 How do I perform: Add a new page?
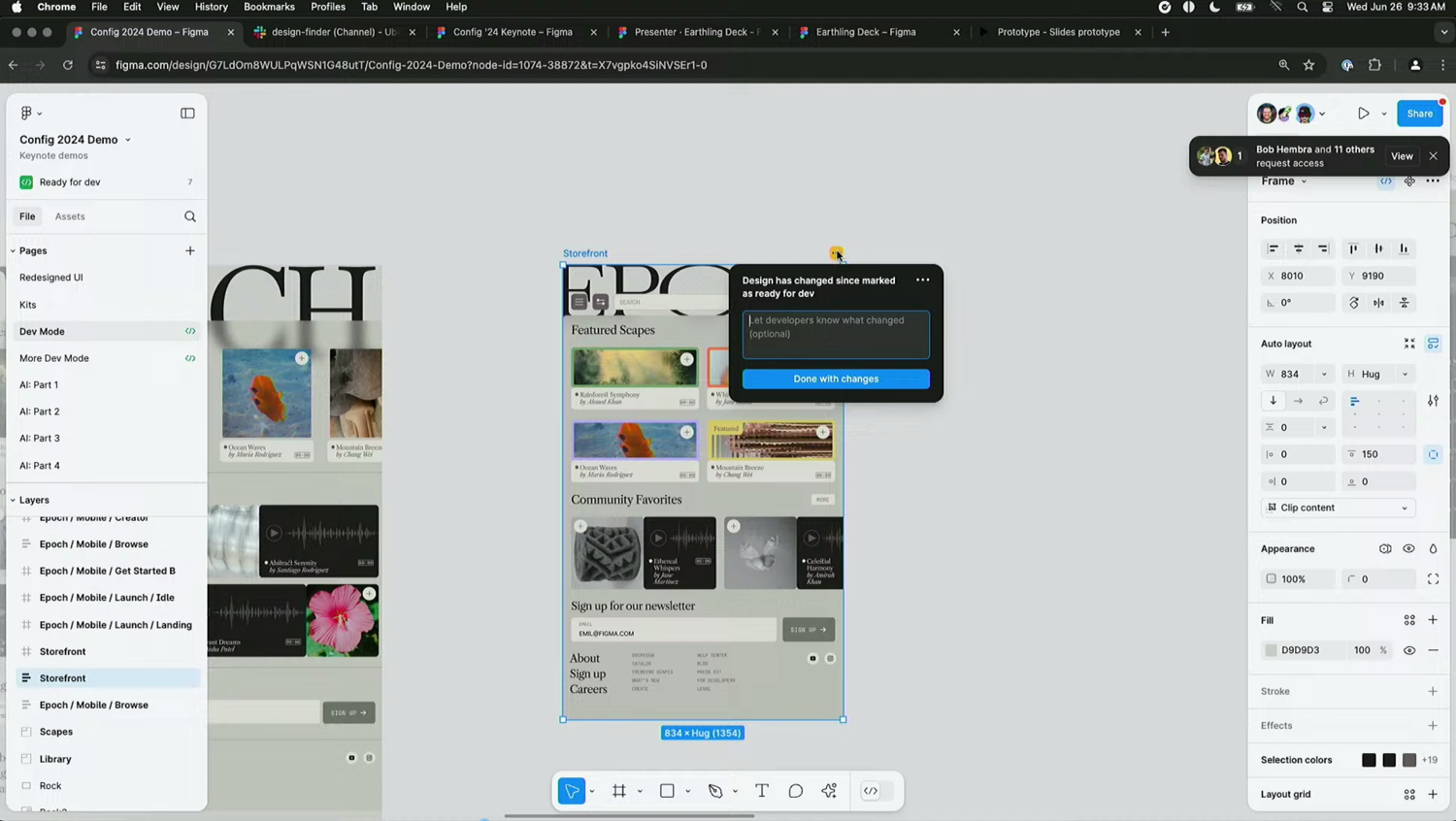click(x=190, y=250)
